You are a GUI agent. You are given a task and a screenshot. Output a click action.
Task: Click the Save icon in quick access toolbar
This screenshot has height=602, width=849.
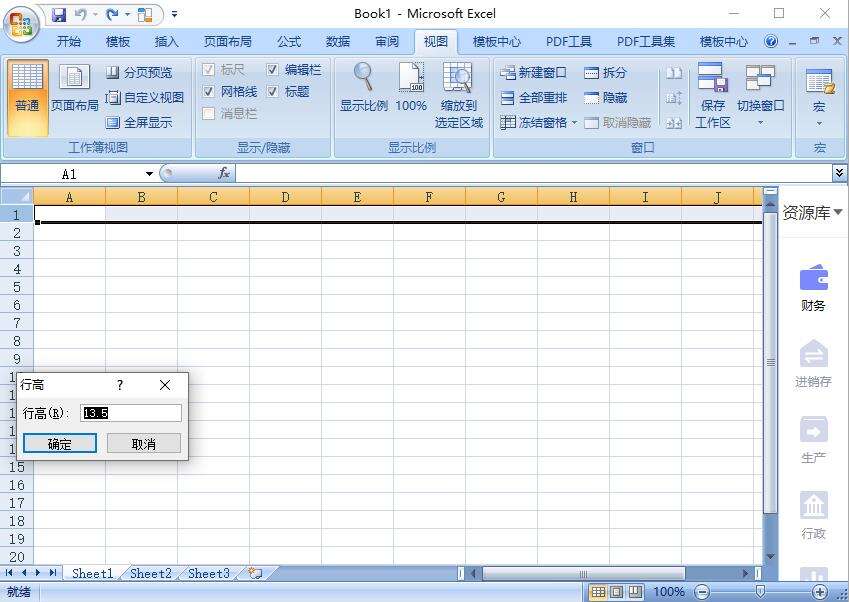(59, 15)
